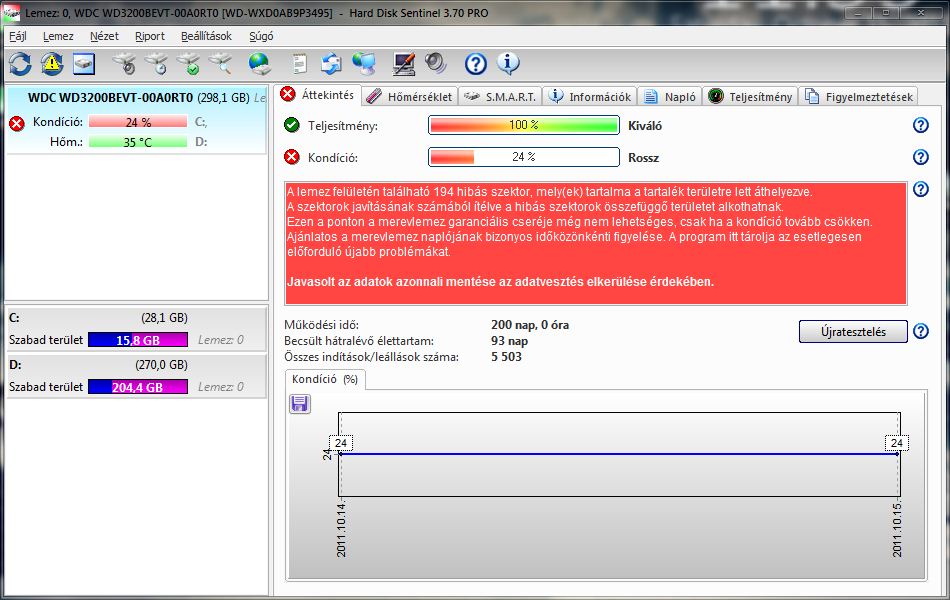Open the Lemez menu

click(x=58, y=36)
